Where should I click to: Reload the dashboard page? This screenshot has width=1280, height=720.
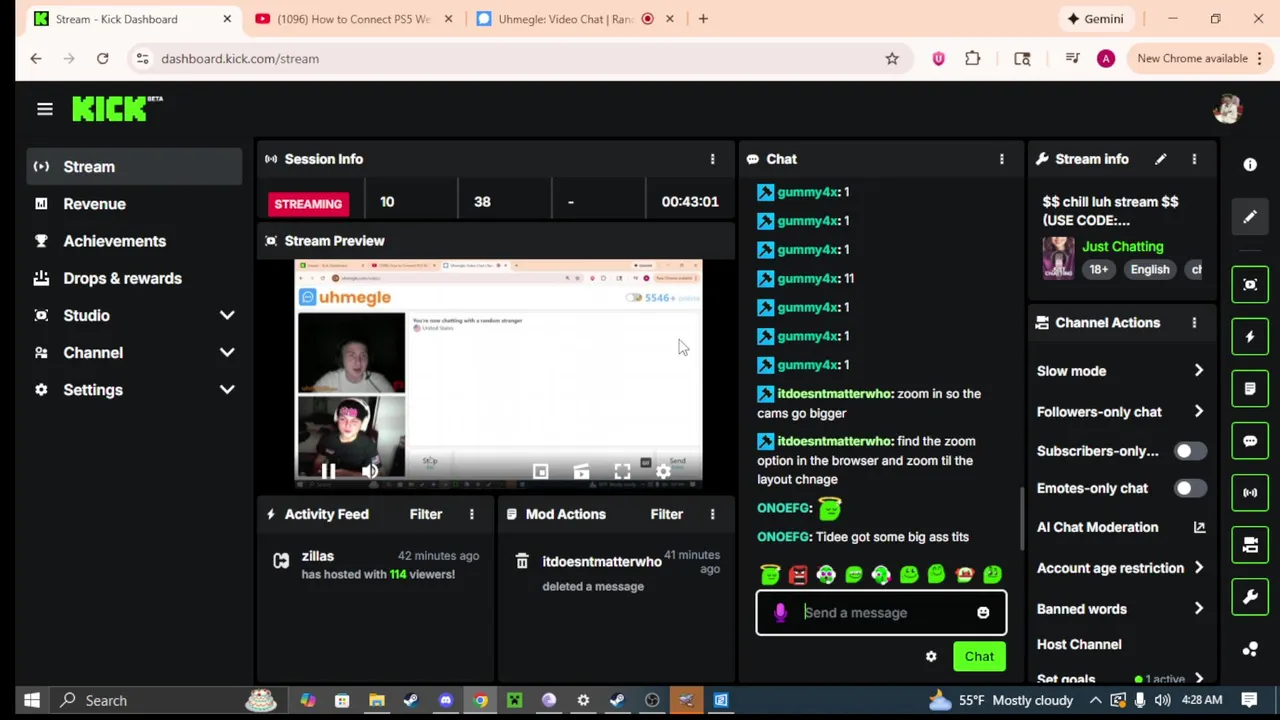pyautogui.click(x=102, y=58)
